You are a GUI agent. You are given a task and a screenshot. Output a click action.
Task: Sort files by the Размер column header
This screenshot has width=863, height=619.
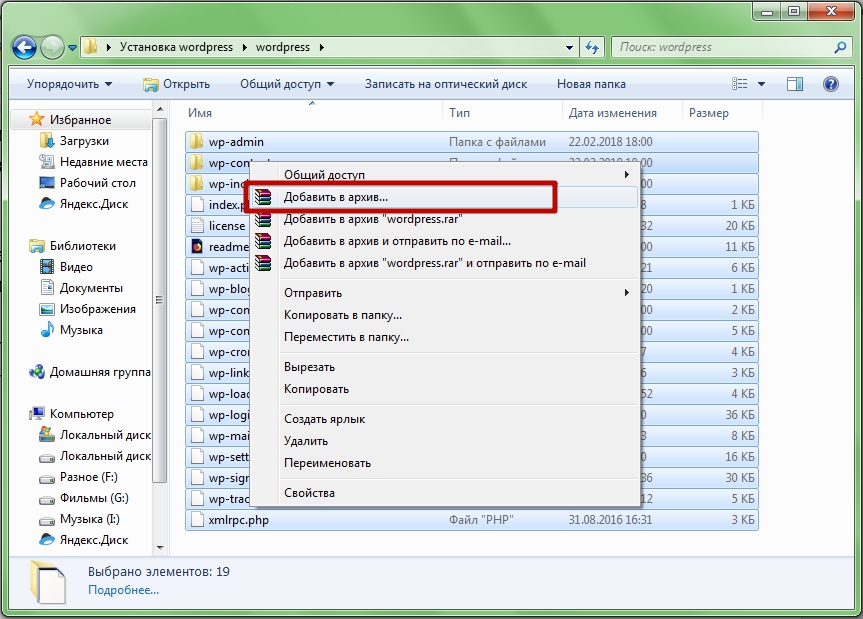723,113
